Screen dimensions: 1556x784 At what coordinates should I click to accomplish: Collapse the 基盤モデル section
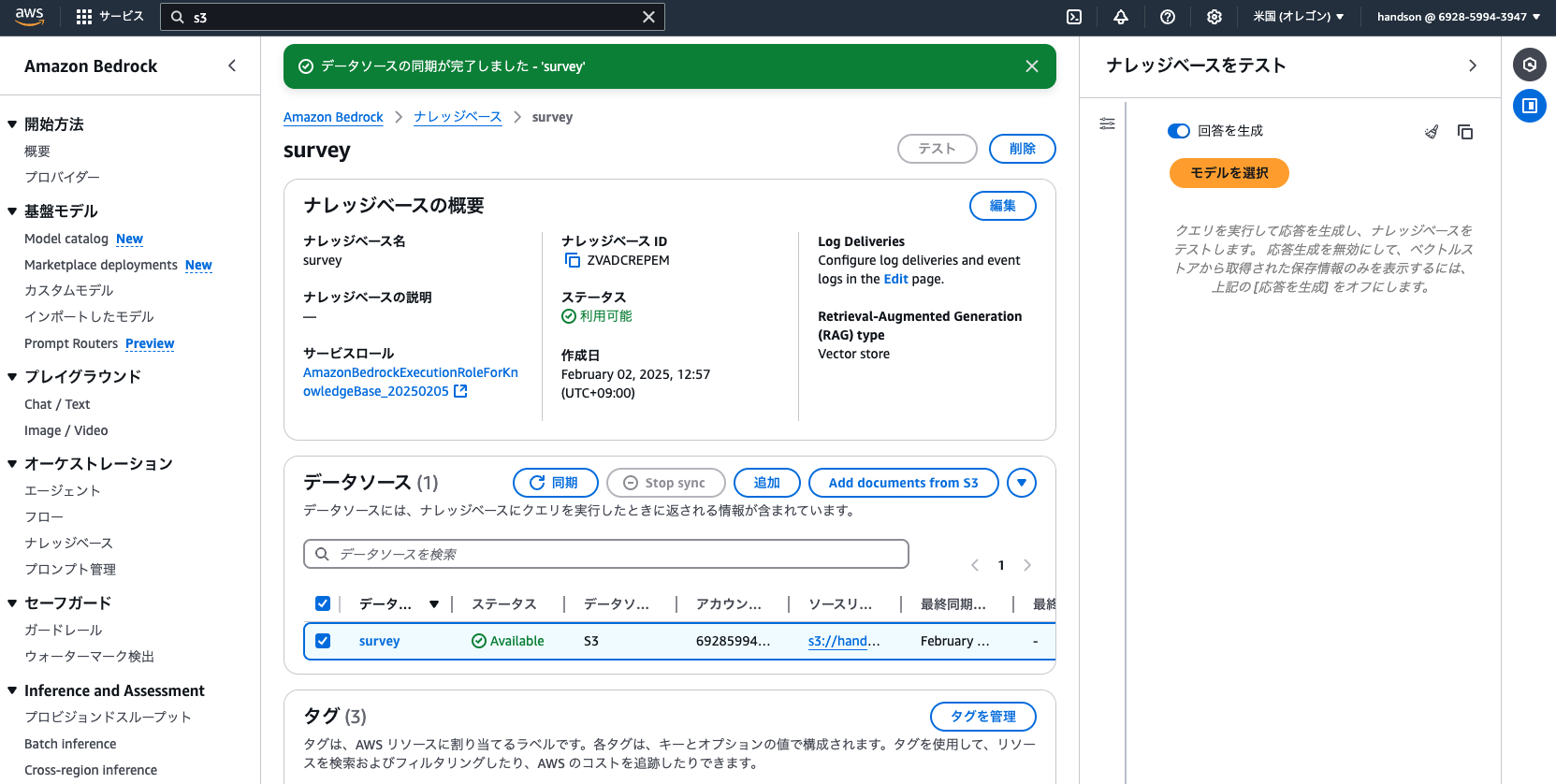click(12, 211)
